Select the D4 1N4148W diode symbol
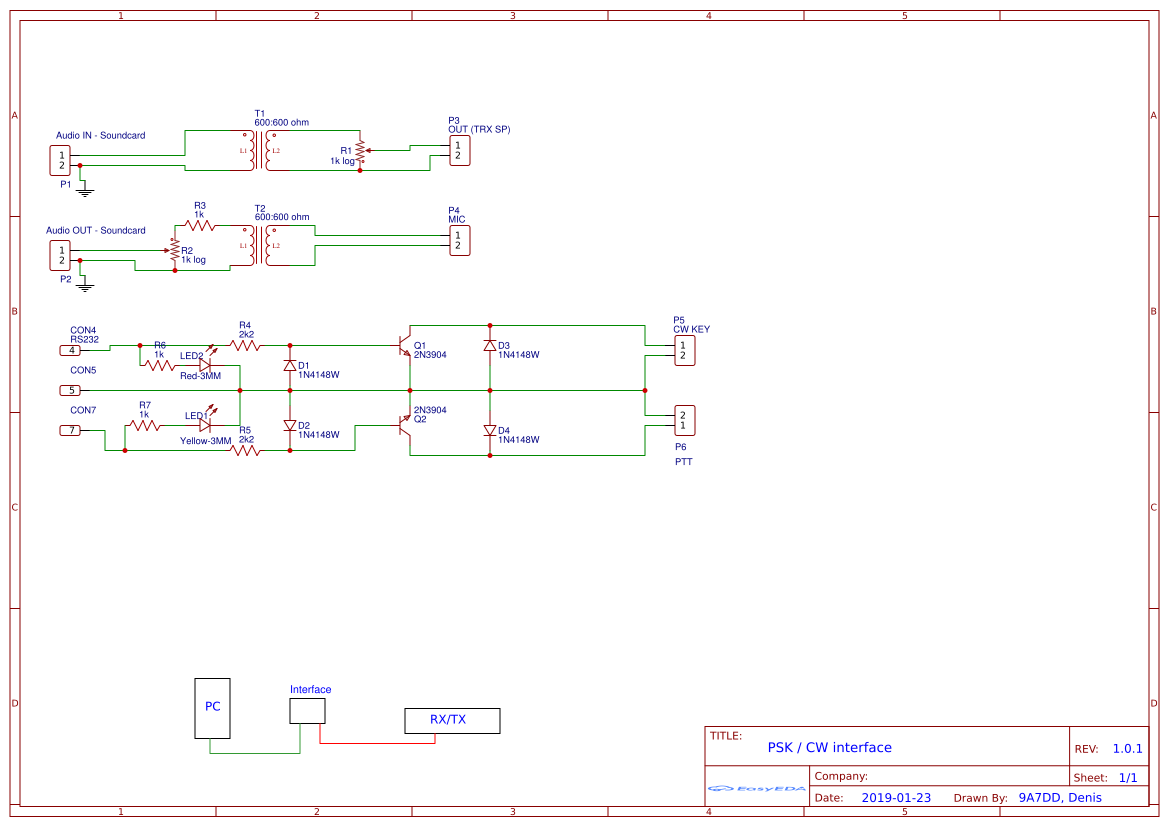 (488, 432)
